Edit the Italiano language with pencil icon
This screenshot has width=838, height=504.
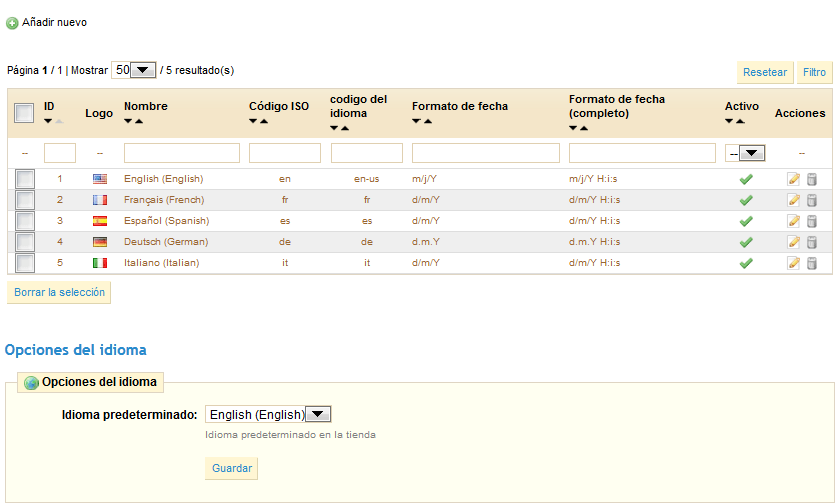click(794, 263)
